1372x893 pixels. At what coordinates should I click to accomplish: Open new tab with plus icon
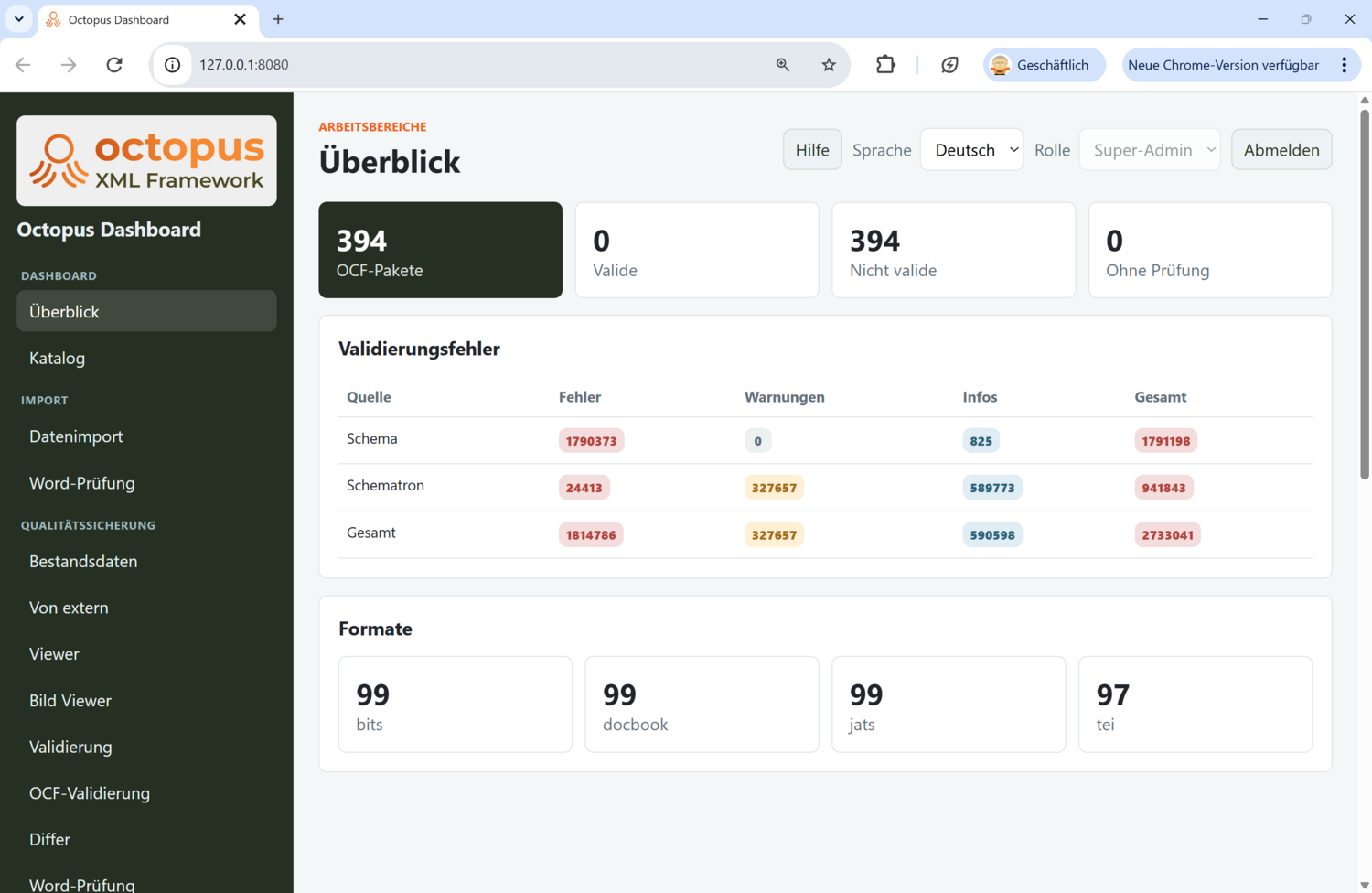[x=278, y=19]
